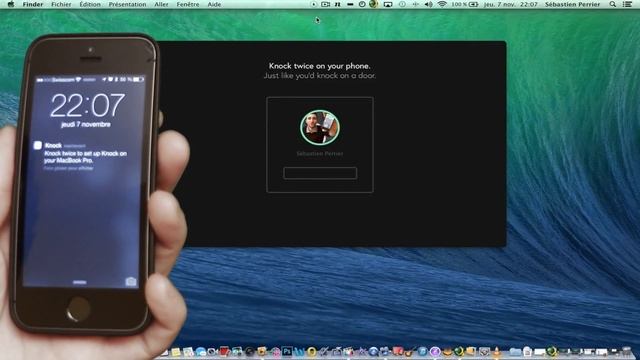Image resolution: width=640 pixels, height=360 pixels.
Task: Open the Aide menu
Action: 214,4
